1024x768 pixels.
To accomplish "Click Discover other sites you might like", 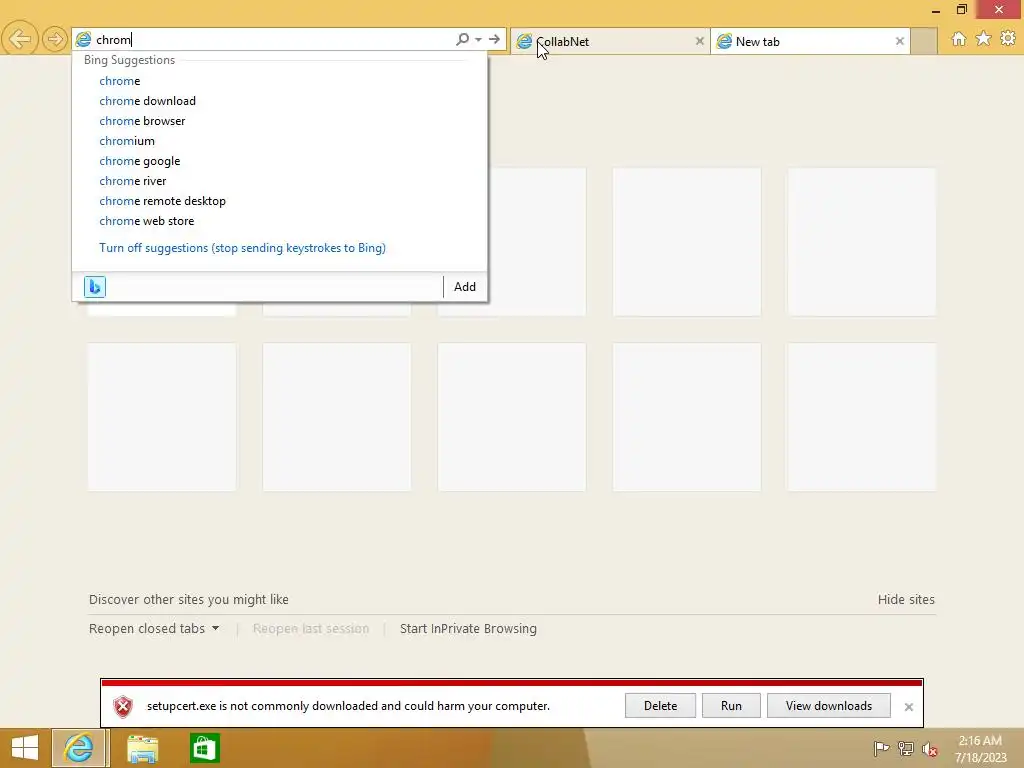I will (189, 600).
